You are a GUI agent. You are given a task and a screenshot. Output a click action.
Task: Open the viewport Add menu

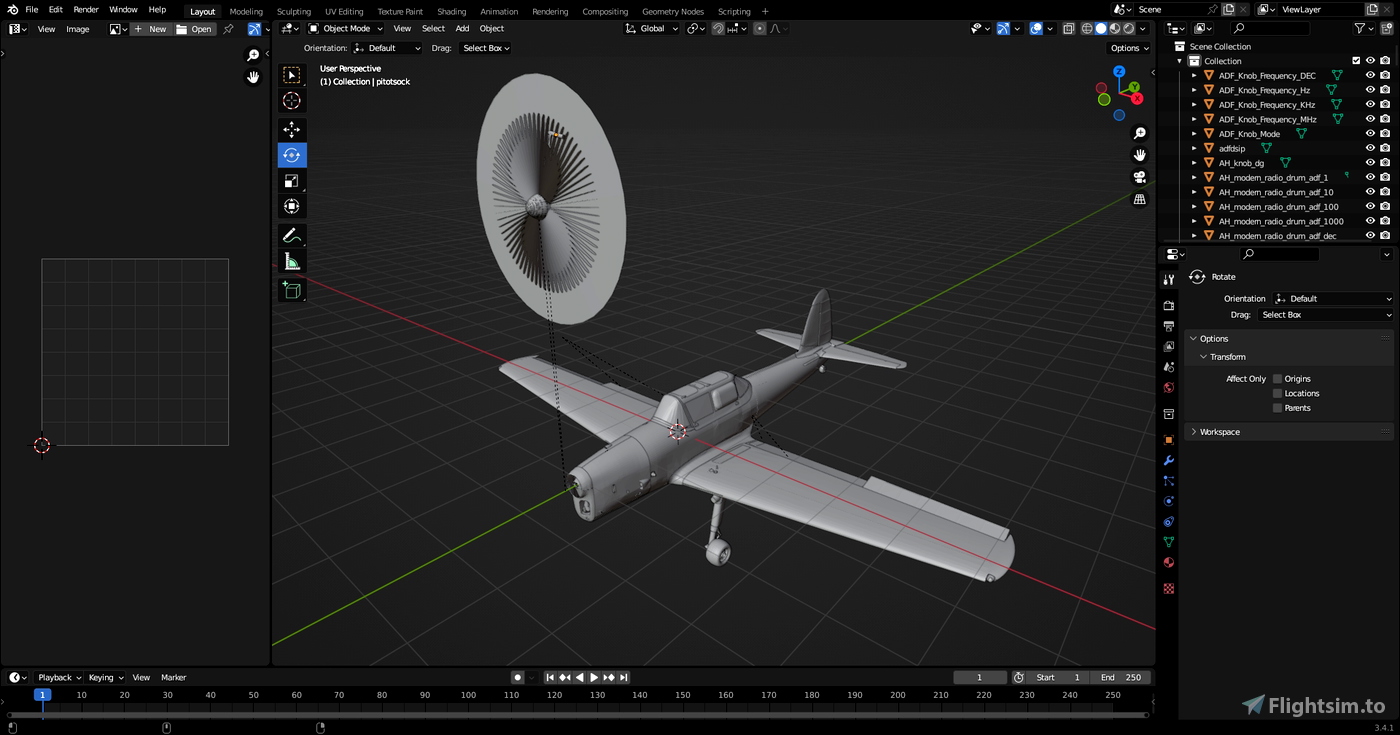coord(462,29)
